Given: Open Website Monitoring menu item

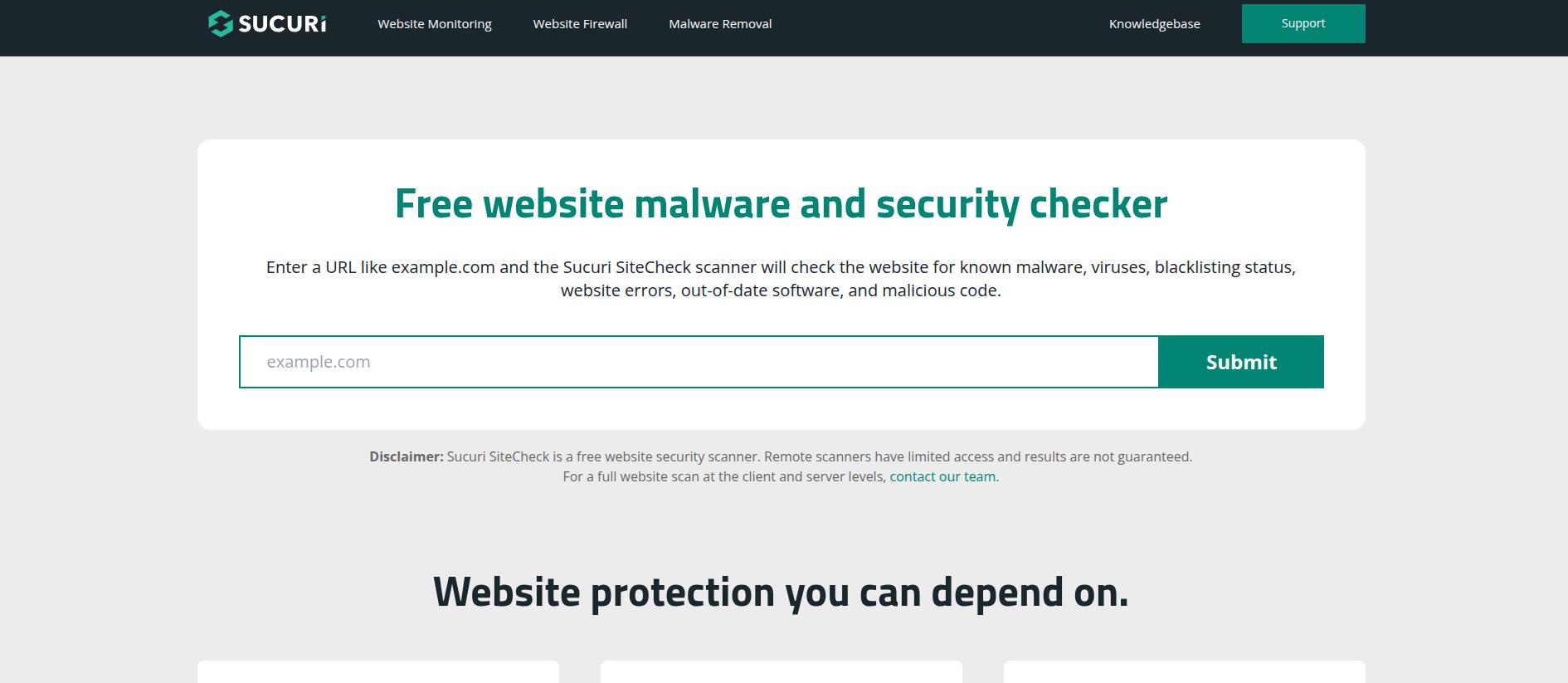Looking at the screenshot, I should tap(435, 24).
